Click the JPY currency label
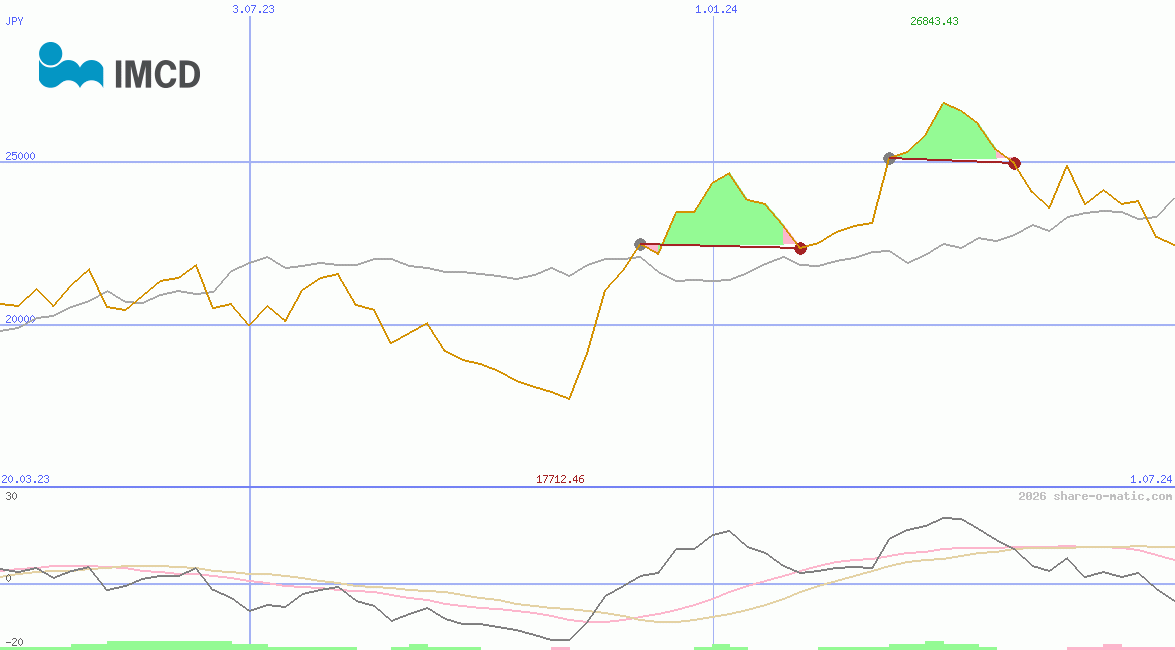The width and height of the screenshot is (1175, 650). 15,20
